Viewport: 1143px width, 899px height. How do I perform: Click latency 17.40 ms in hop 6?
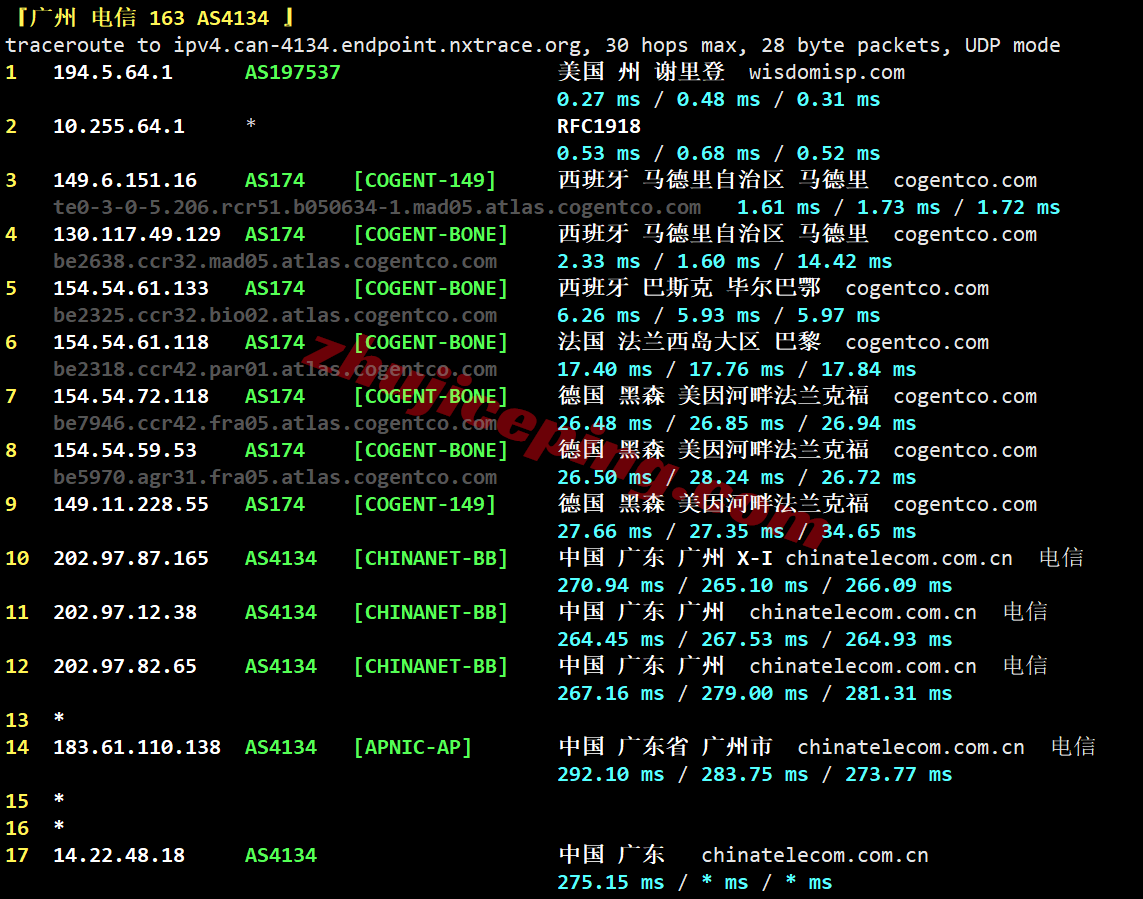pyautogui.click(x=605, y=369)
